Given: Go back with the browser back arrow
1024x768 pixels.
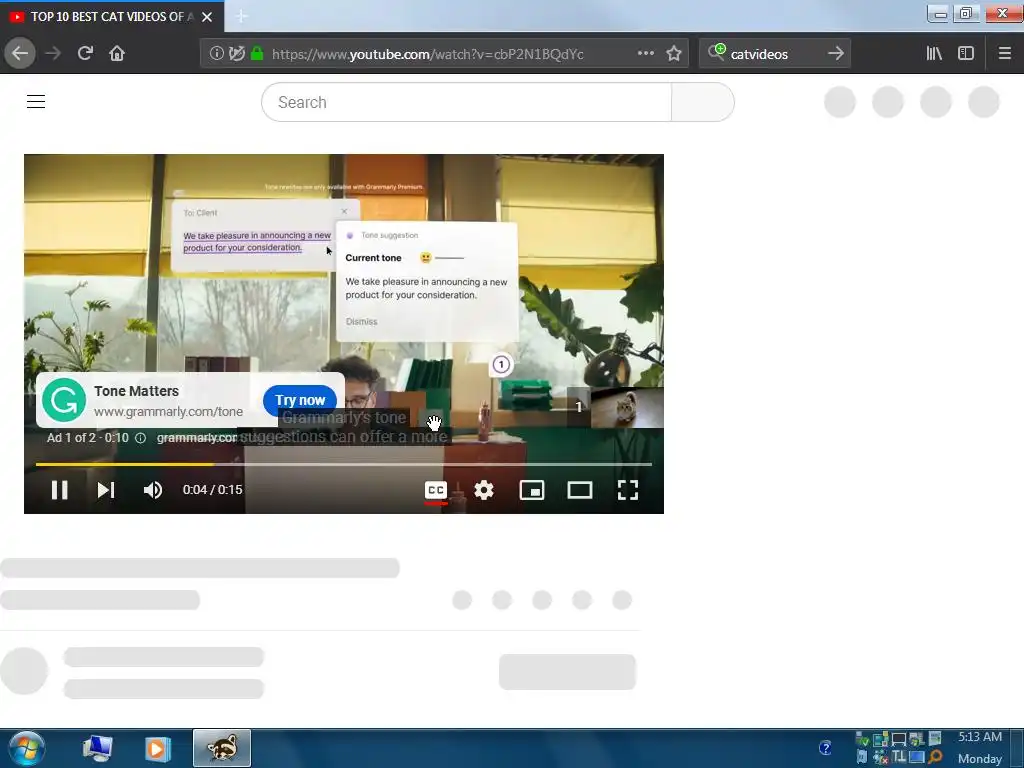Looking at the screenshot, I should click(x=20, y=53).
